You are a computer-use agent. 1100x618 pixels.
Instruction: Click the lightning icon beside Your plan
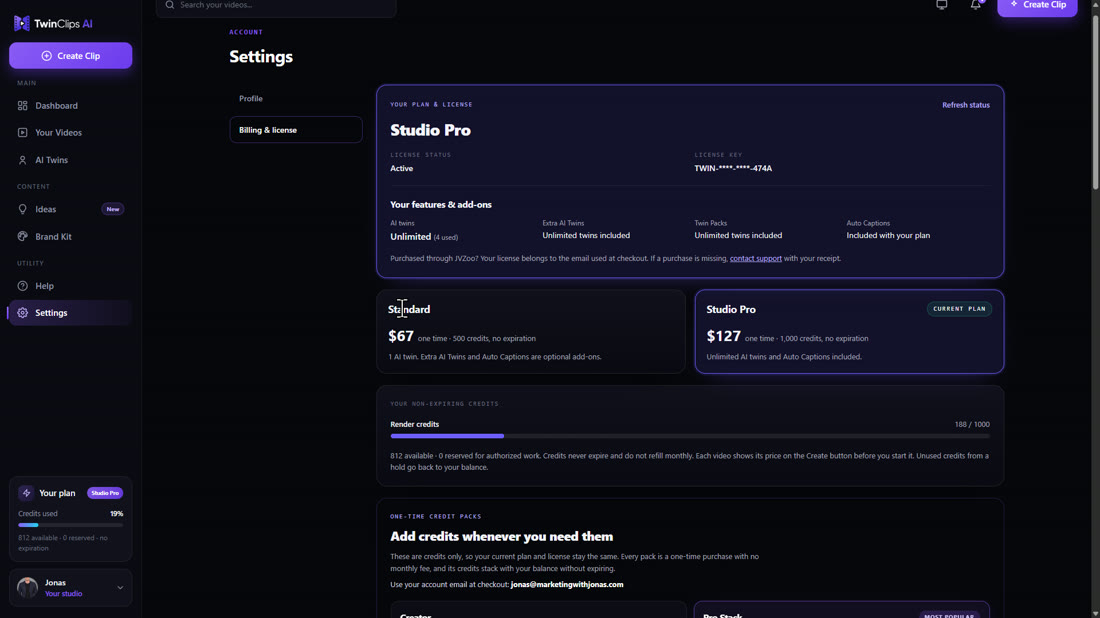[26, 493]
